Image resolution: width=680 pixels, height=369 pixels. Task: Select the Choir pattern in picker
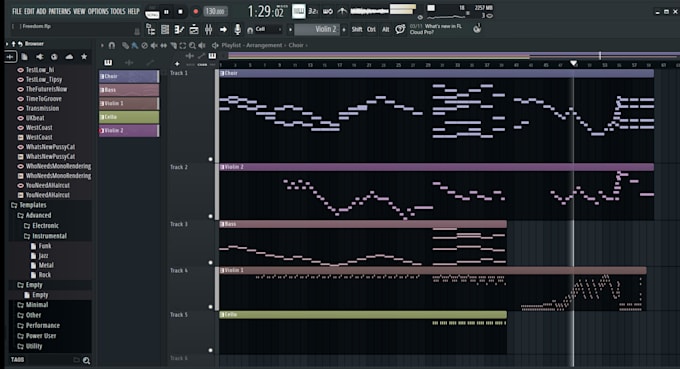coord(129,76)
